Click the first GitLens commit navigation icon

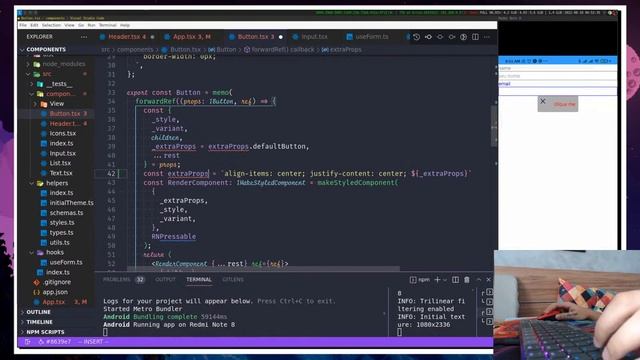click(x=428, y=37)
